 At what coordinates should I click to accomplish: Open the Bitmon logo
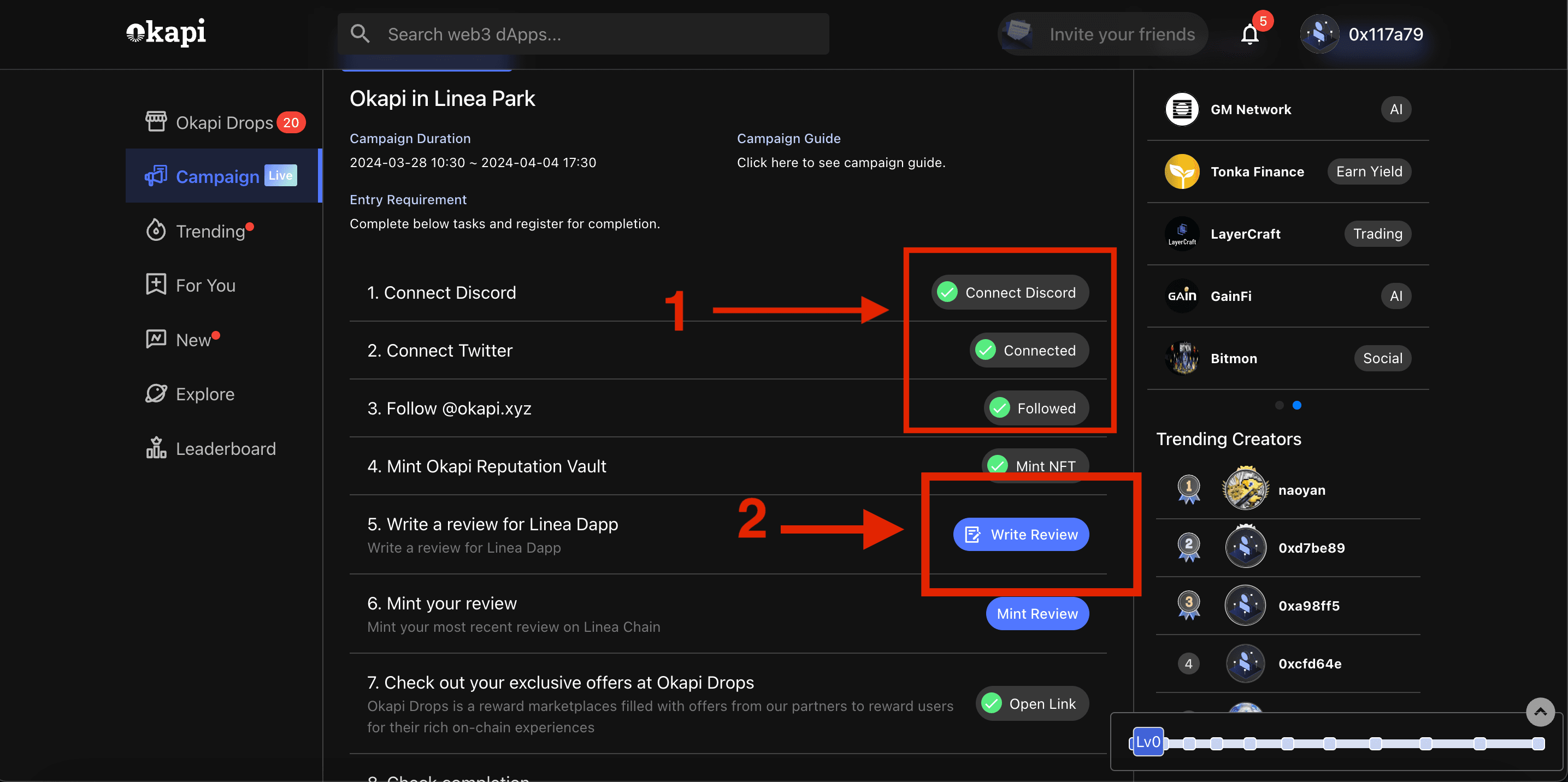pyautogui.click(x=1182, y=358)
